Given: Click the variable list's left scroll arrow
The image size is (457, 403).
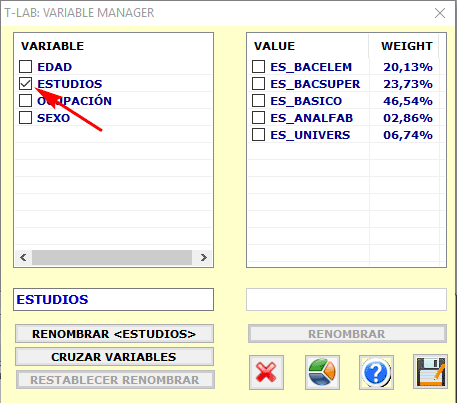Looking at the screenshot, I should point(23,257).
